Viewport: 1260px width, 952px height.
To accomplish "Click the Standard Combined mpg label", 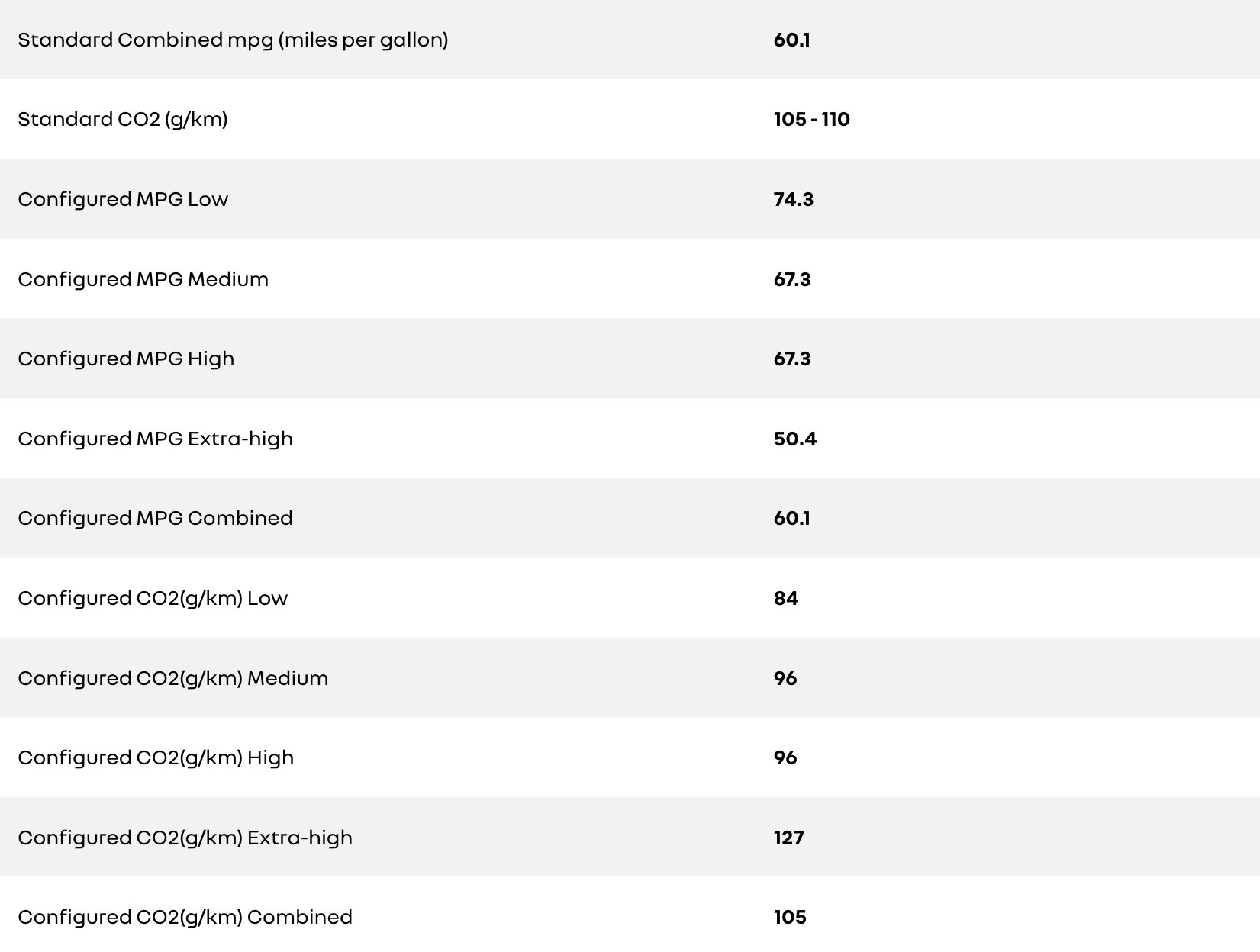I will [x=233, y=40].
